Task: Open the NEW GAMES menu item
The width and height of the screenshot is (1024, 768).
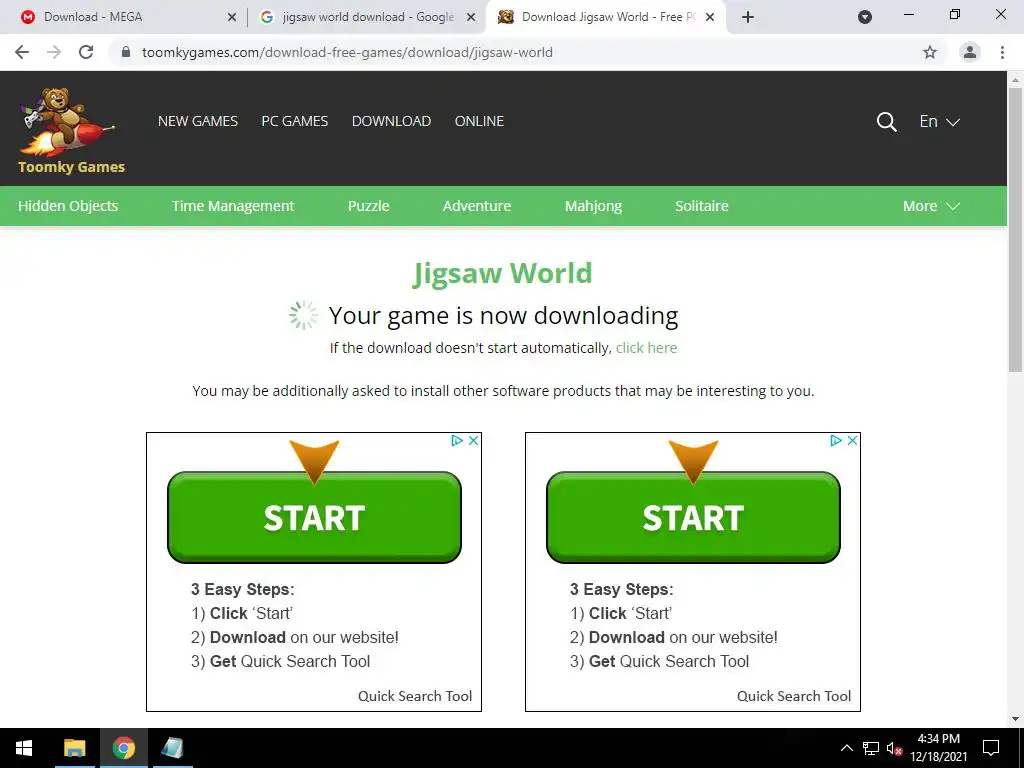Action: (198, 121)
